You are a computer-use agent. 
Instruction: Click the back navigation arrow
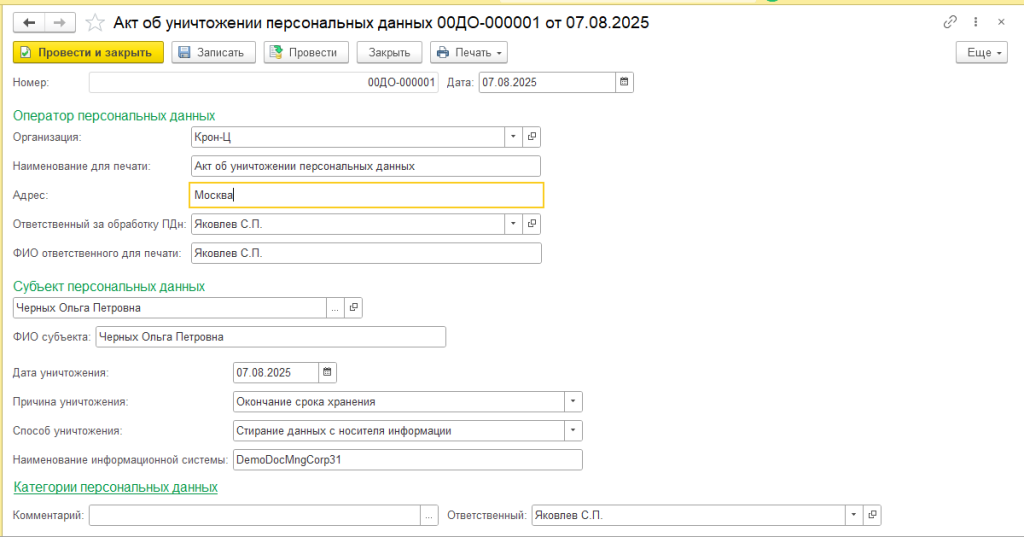(29, 22)
